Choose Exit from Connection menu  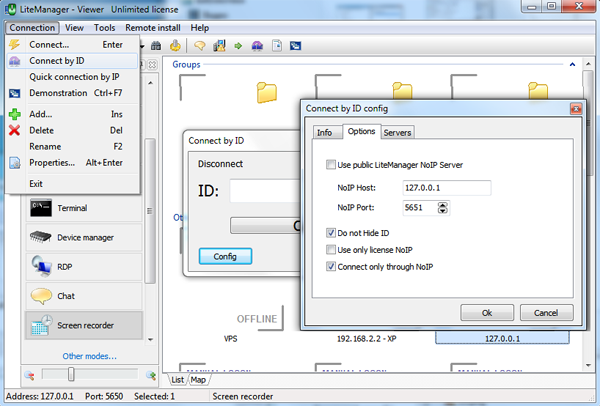click(x=72, y=184)
